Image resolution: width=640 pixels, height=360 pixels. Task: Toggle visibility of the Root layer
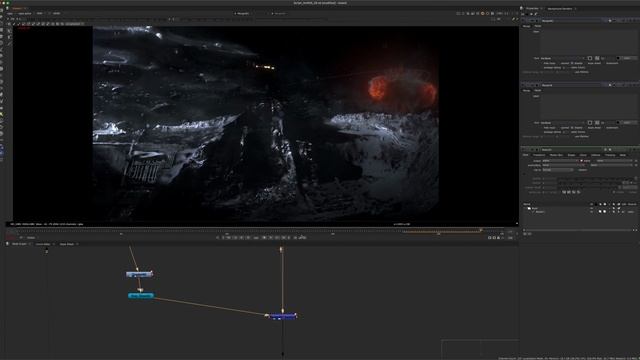591,208
